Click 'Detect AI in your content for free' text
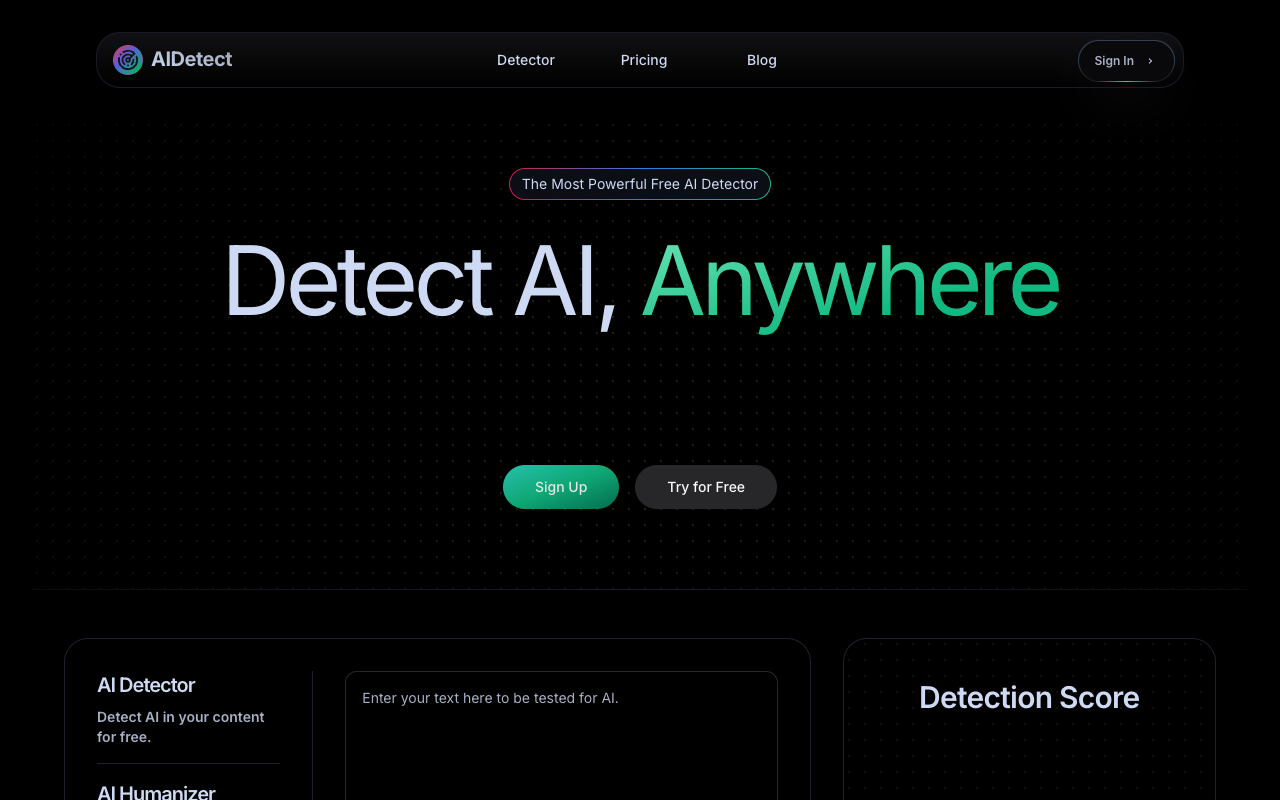 [181, 727]
